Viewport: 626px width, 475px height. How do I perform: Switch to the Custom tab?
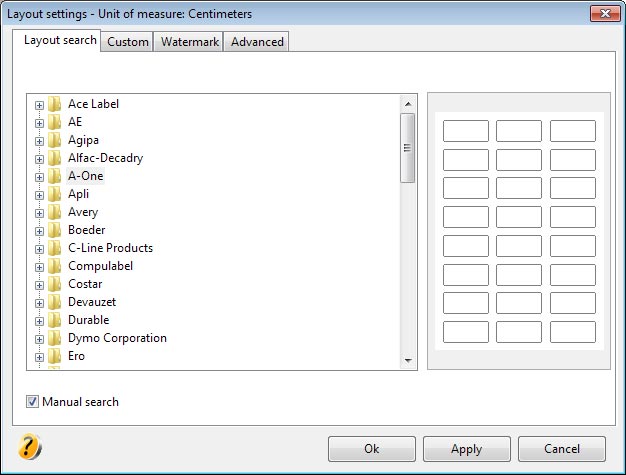tap(128, 42)
